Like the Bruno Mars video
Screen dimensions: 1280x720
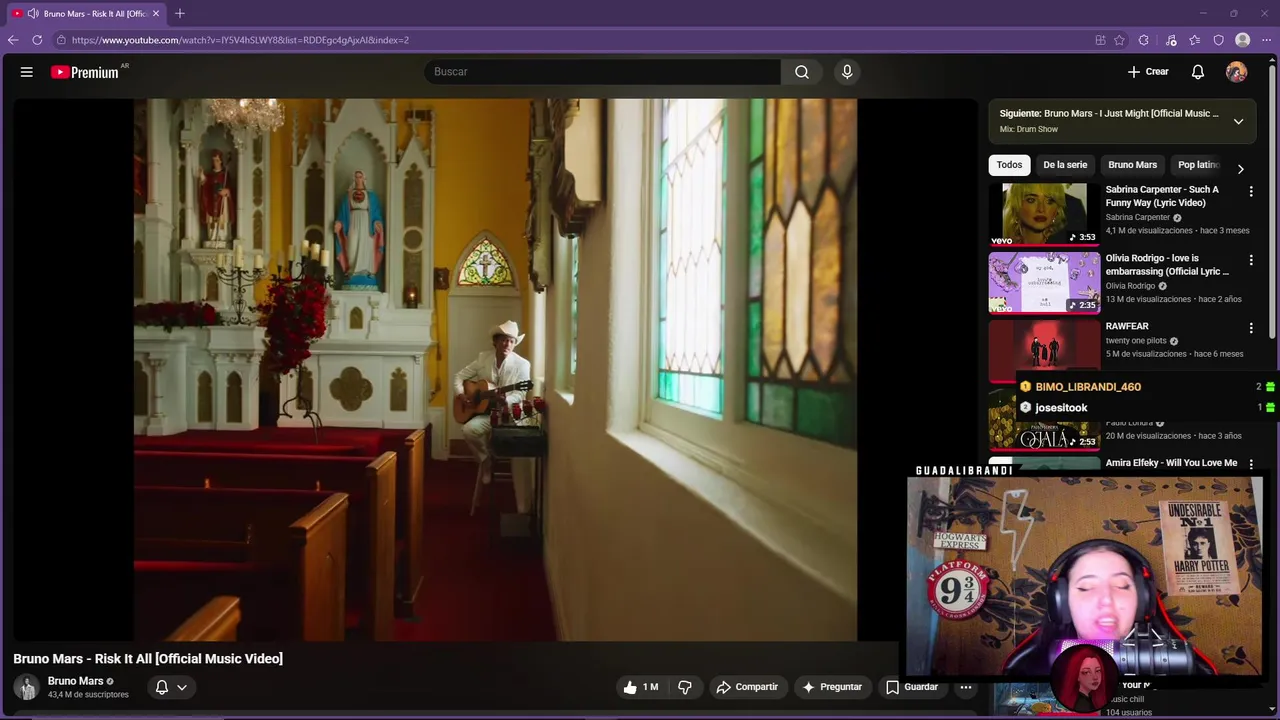pyautogui.click(x=640, y=687)
